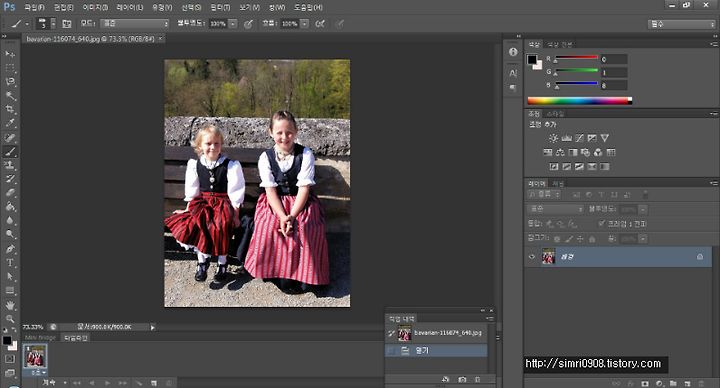Select the Lasso tool
Viewport: 720px width, 388px height.
10,82
